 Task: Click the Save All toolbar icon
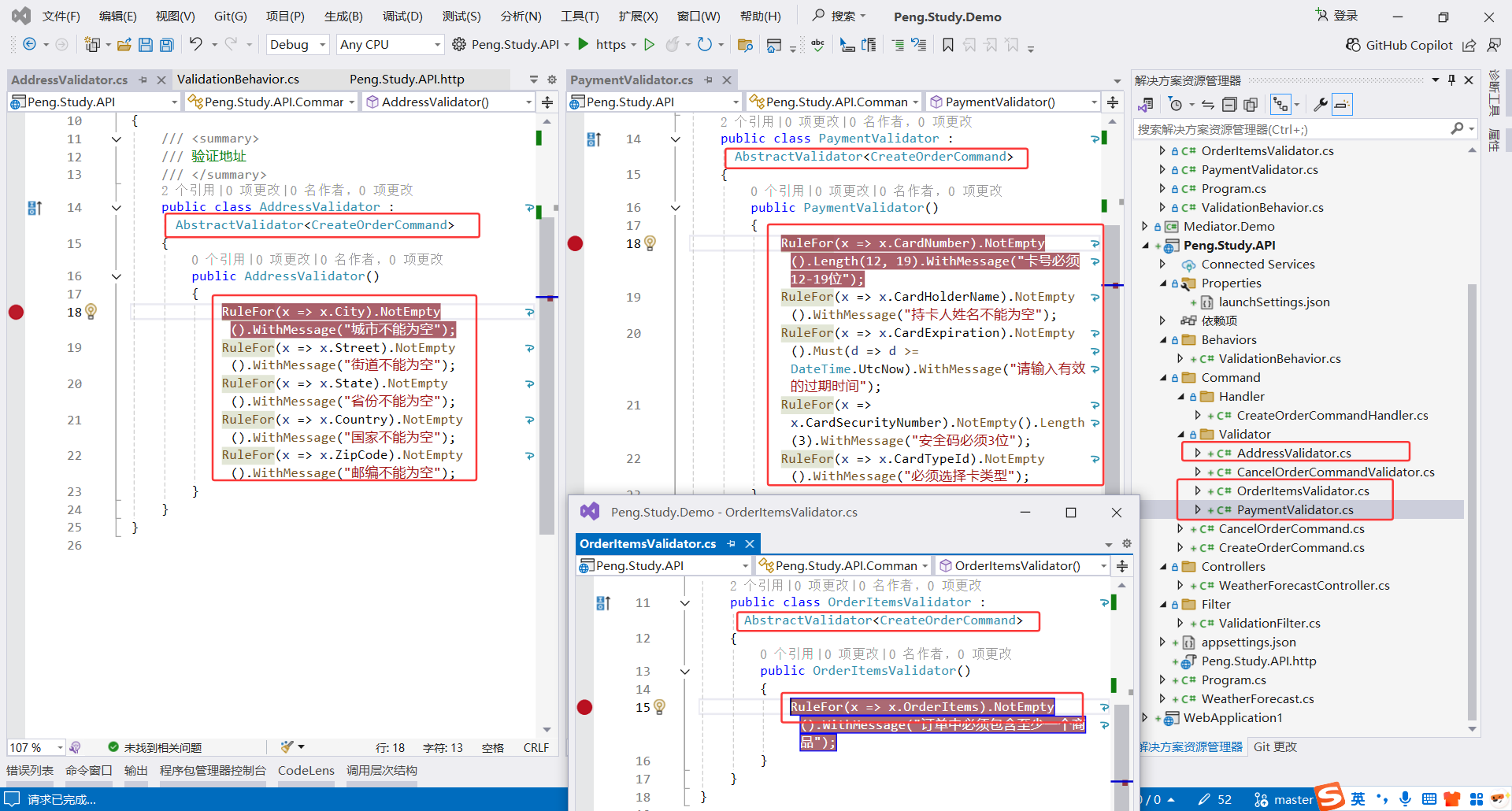166,45
